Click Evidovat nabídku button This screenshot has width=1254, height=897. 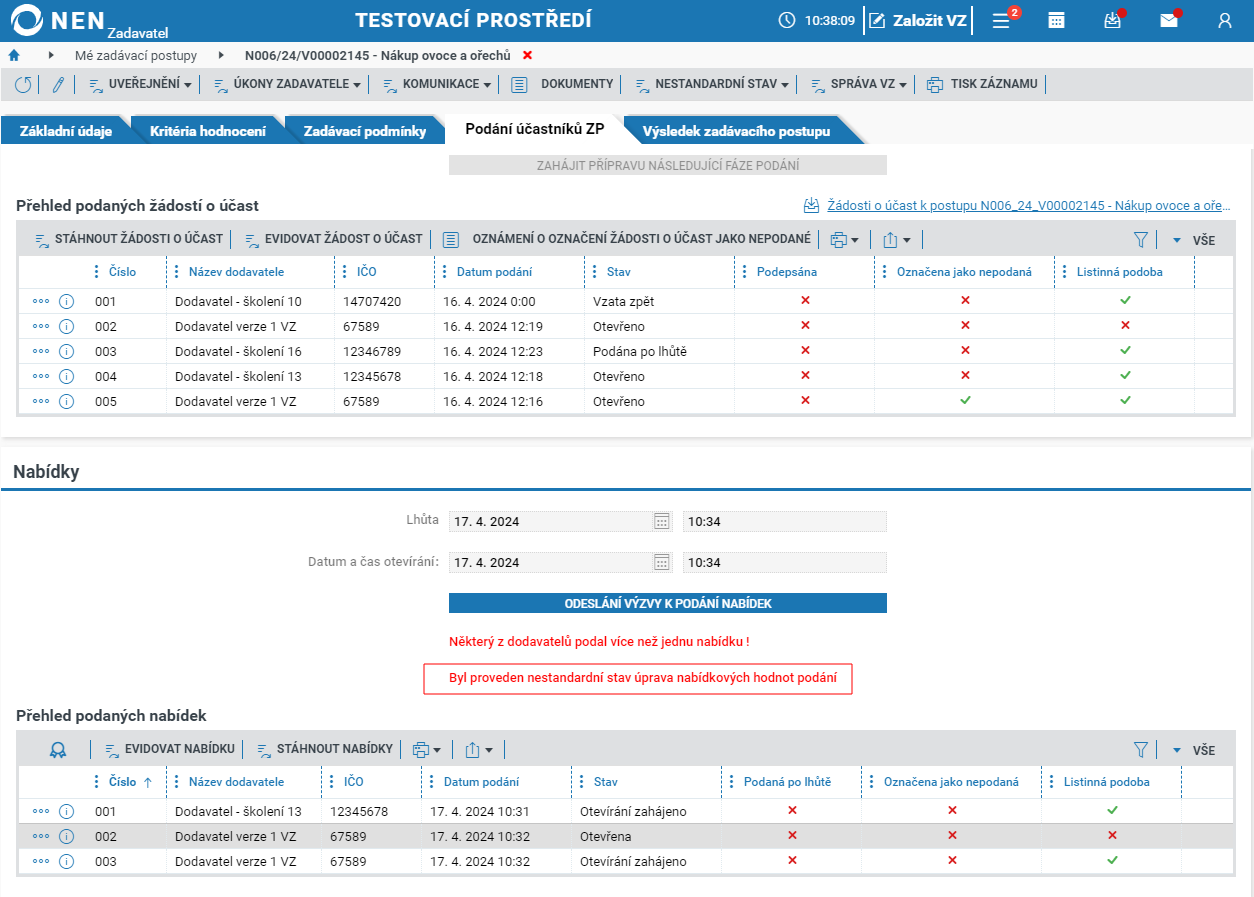(x=170, y=750)
